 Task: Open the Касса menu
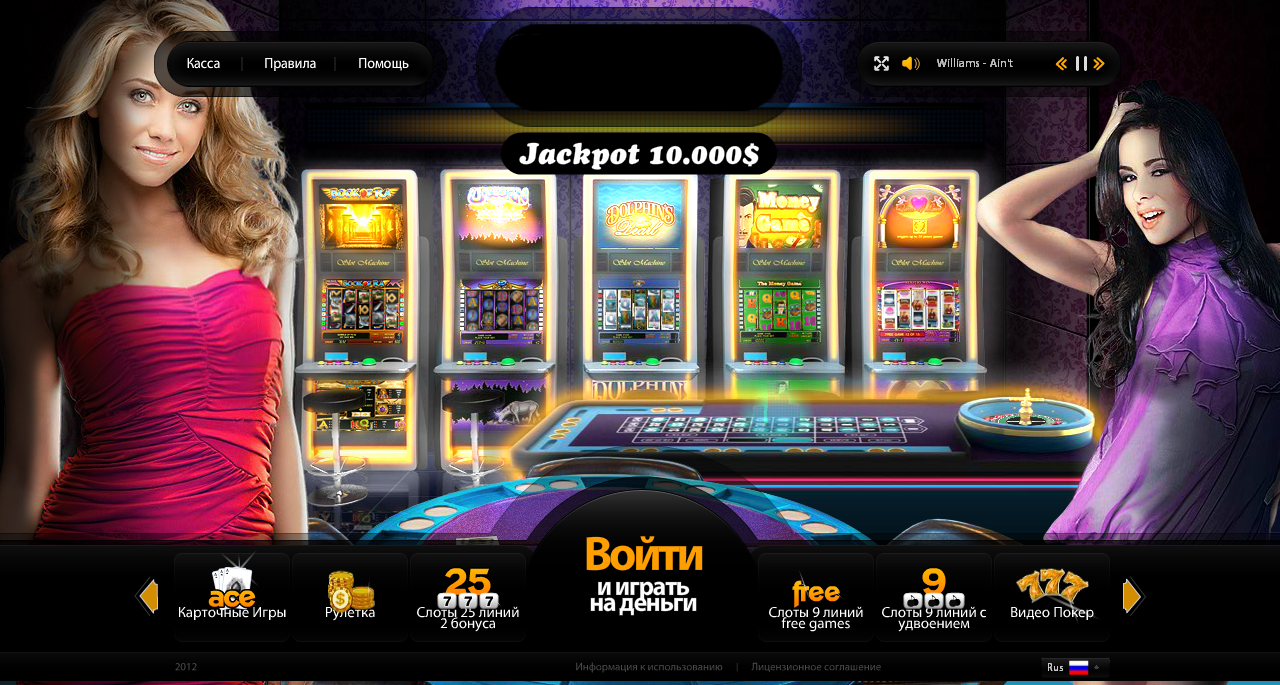(x=203, y=64)
